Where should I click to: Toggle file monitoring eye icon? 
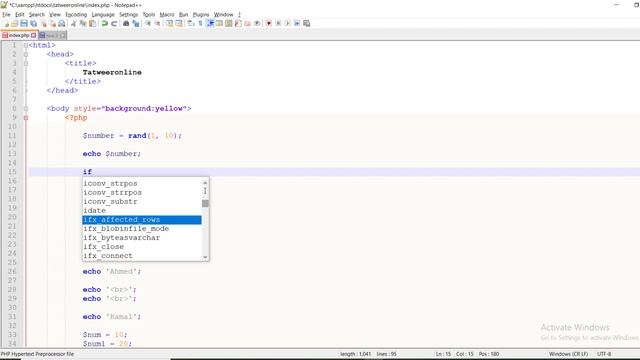pyautogui.click(x=257, y=24)
